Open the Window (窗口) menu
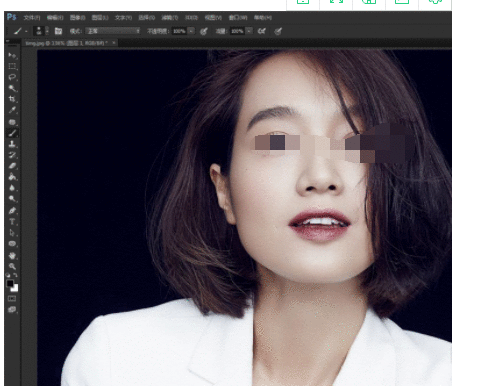 (x=238, y=18)
